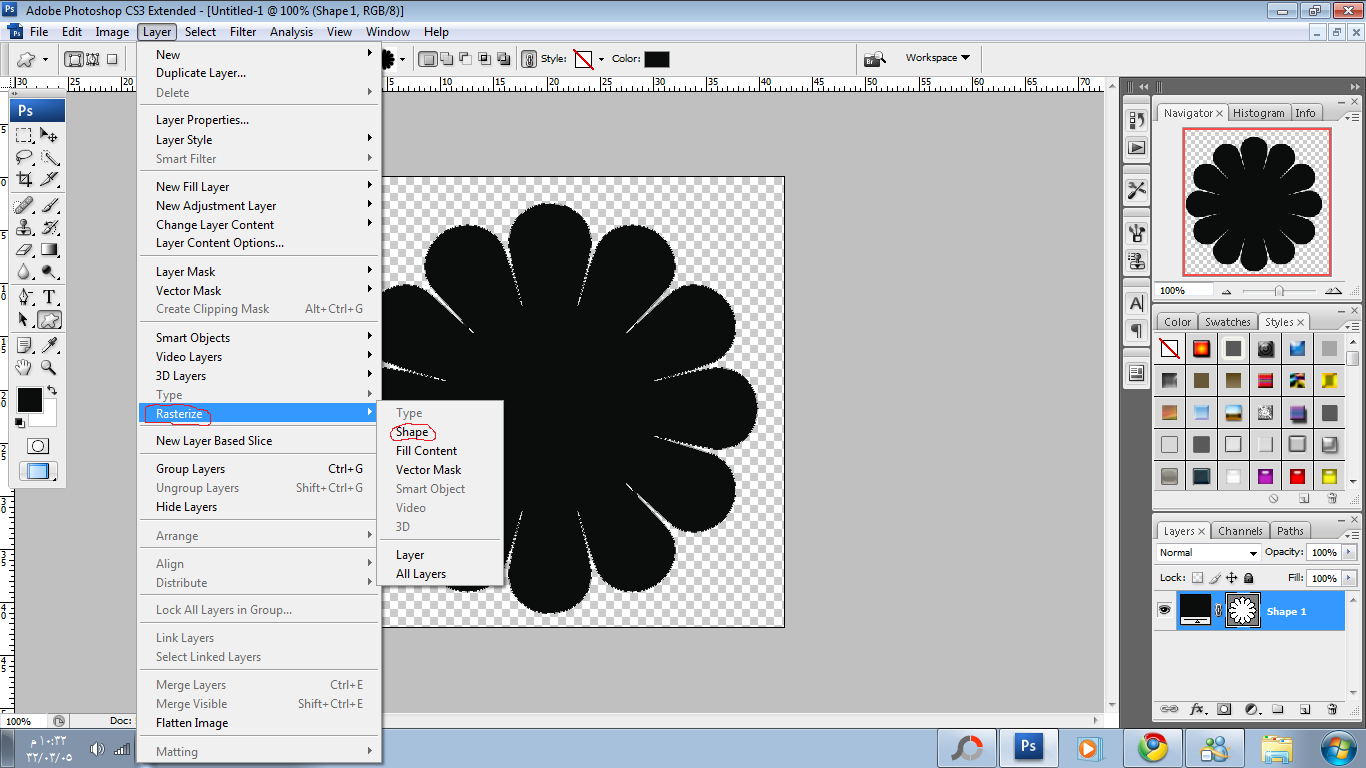
Task: Switch to the Channels tab
Action: 1240,531
